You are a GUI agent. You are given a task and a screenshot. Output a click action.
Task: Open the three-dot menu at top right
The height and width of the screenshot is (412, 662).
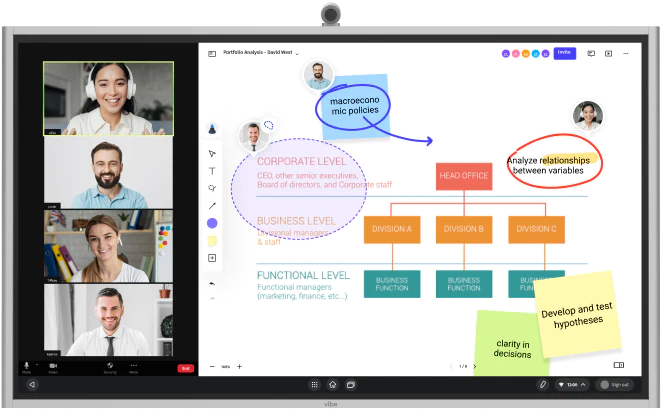click(x=626, y=53)
